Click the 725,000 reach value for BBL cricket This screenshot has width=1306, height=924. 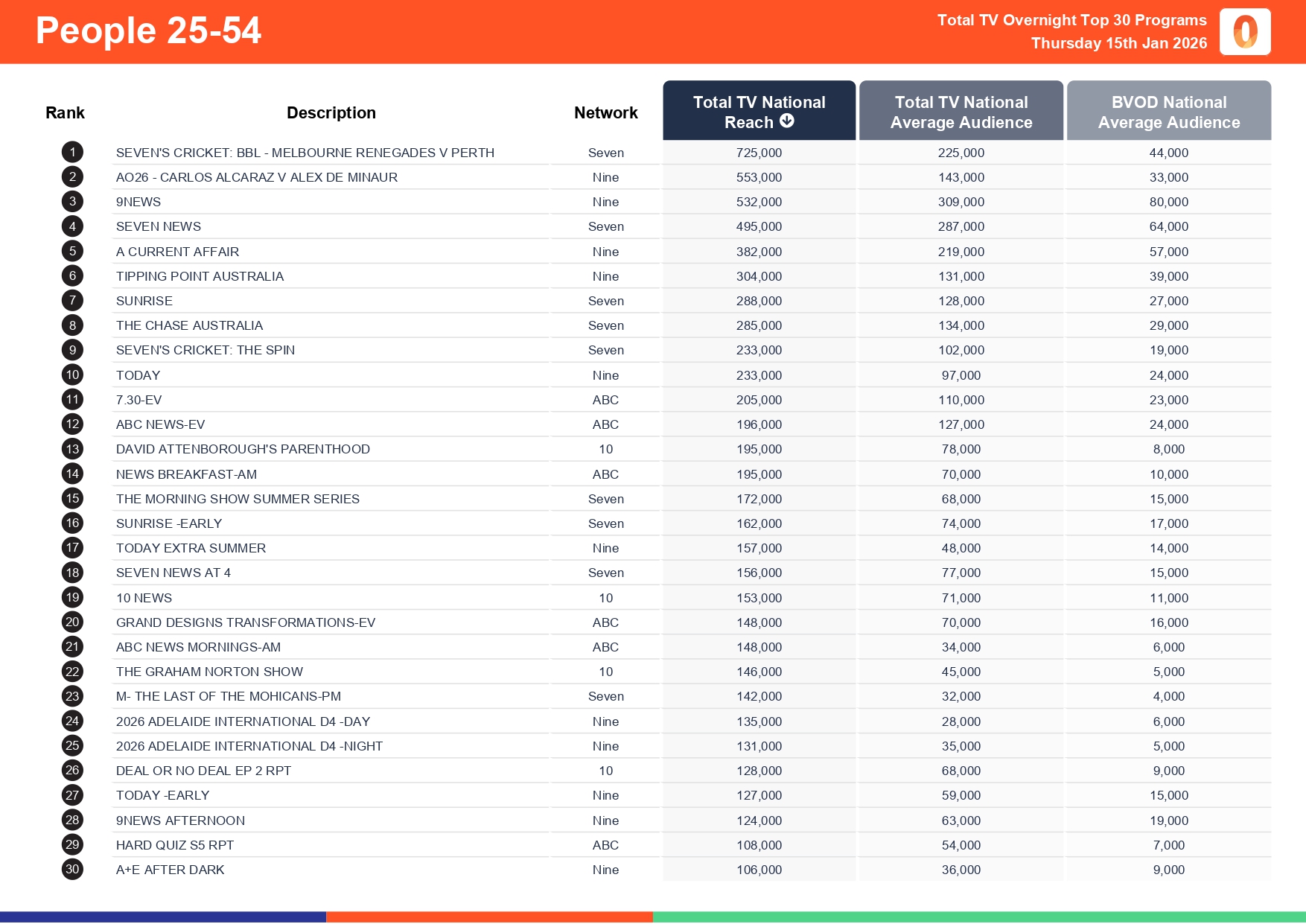pyautogui.click(x=758, y=153)
